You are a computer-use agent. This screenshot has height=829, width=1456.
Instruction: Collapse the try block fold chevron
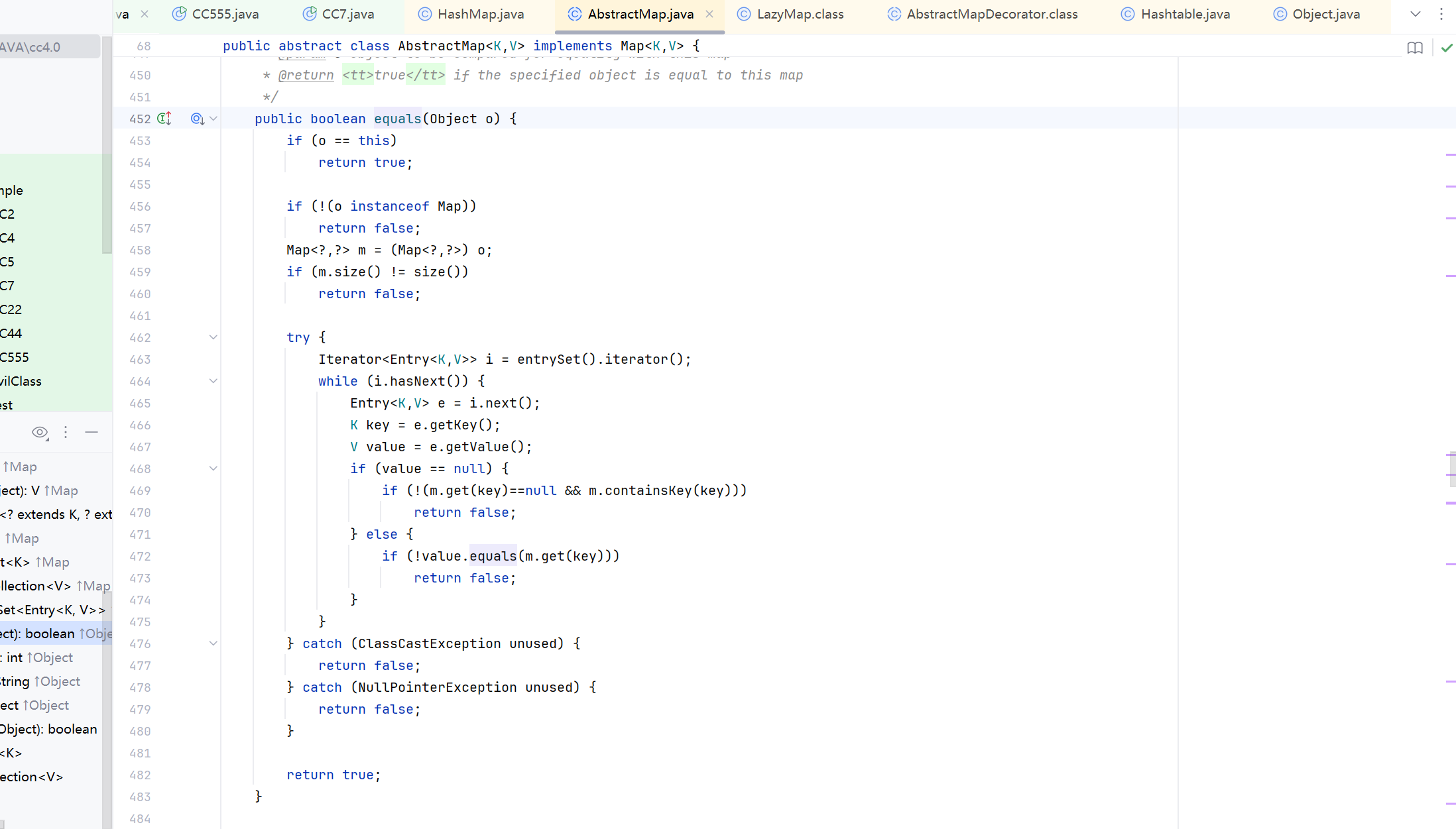click(213, 337)
